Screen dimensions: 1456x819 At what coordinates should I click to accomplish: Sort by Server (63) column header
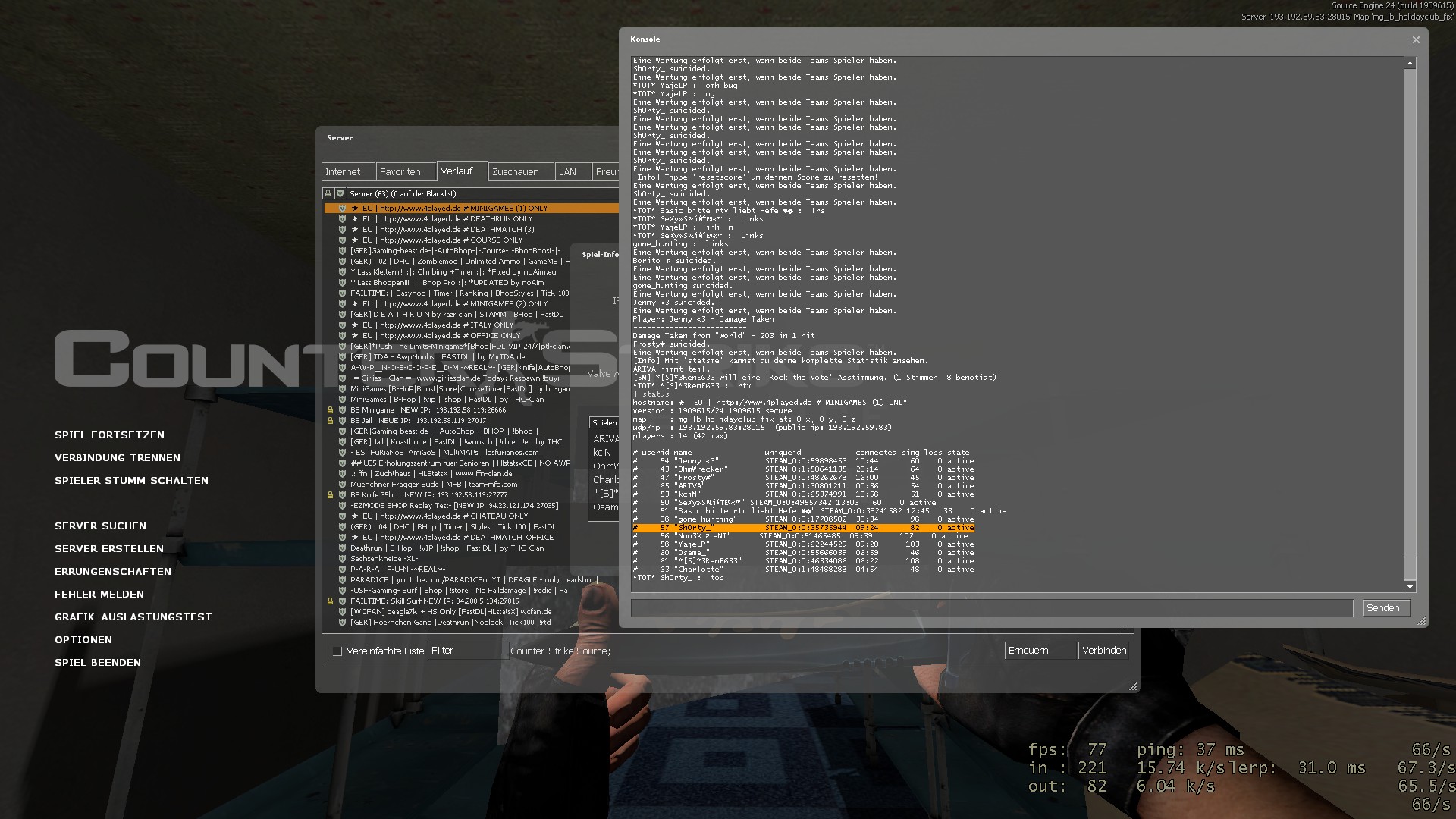pyautogui.click(x=483, y=194)
